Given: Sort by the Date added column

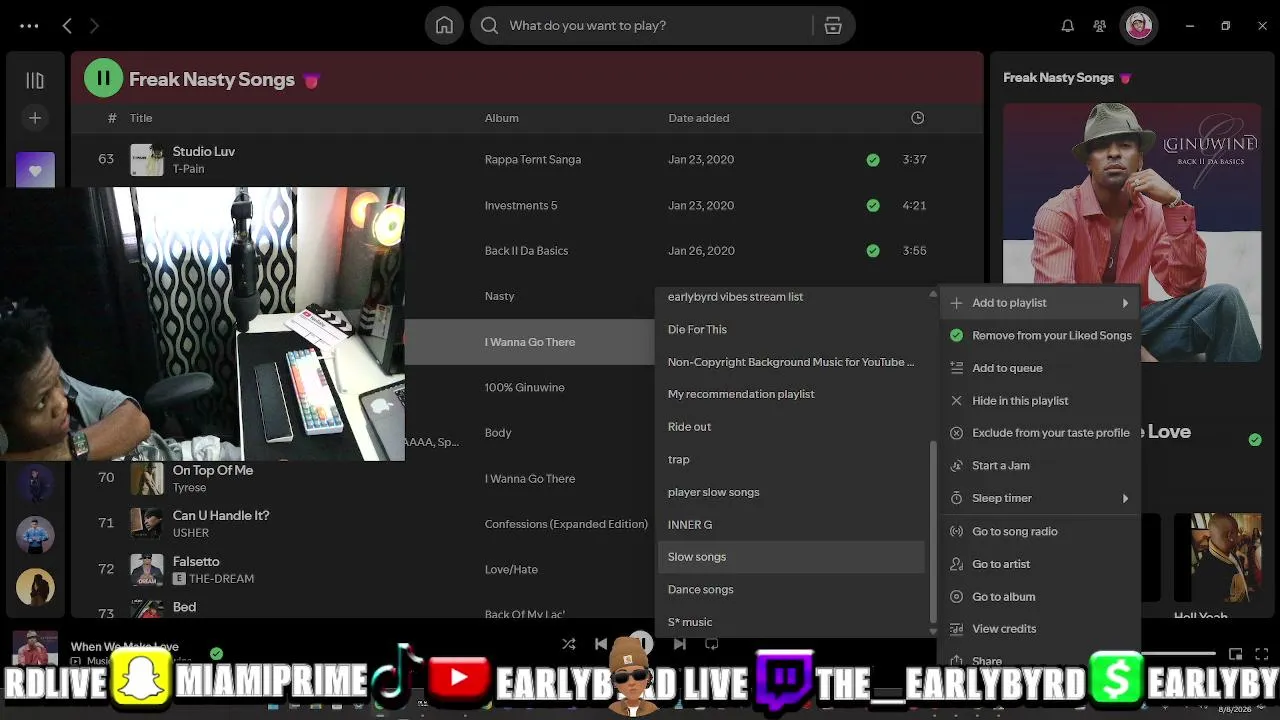Looking at the screenshot, I should pyautogui.click(x=698, y=118).
